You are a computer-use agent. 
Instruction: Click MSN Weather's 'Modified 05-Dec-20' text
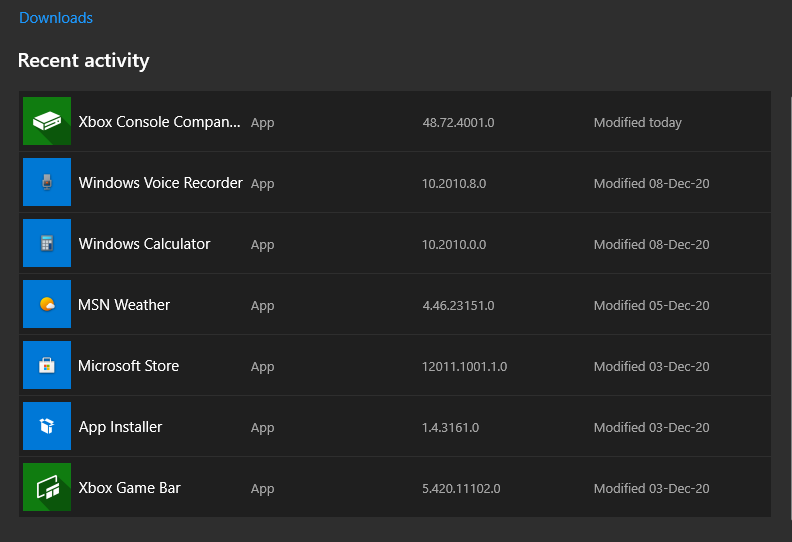pos(651,306)
